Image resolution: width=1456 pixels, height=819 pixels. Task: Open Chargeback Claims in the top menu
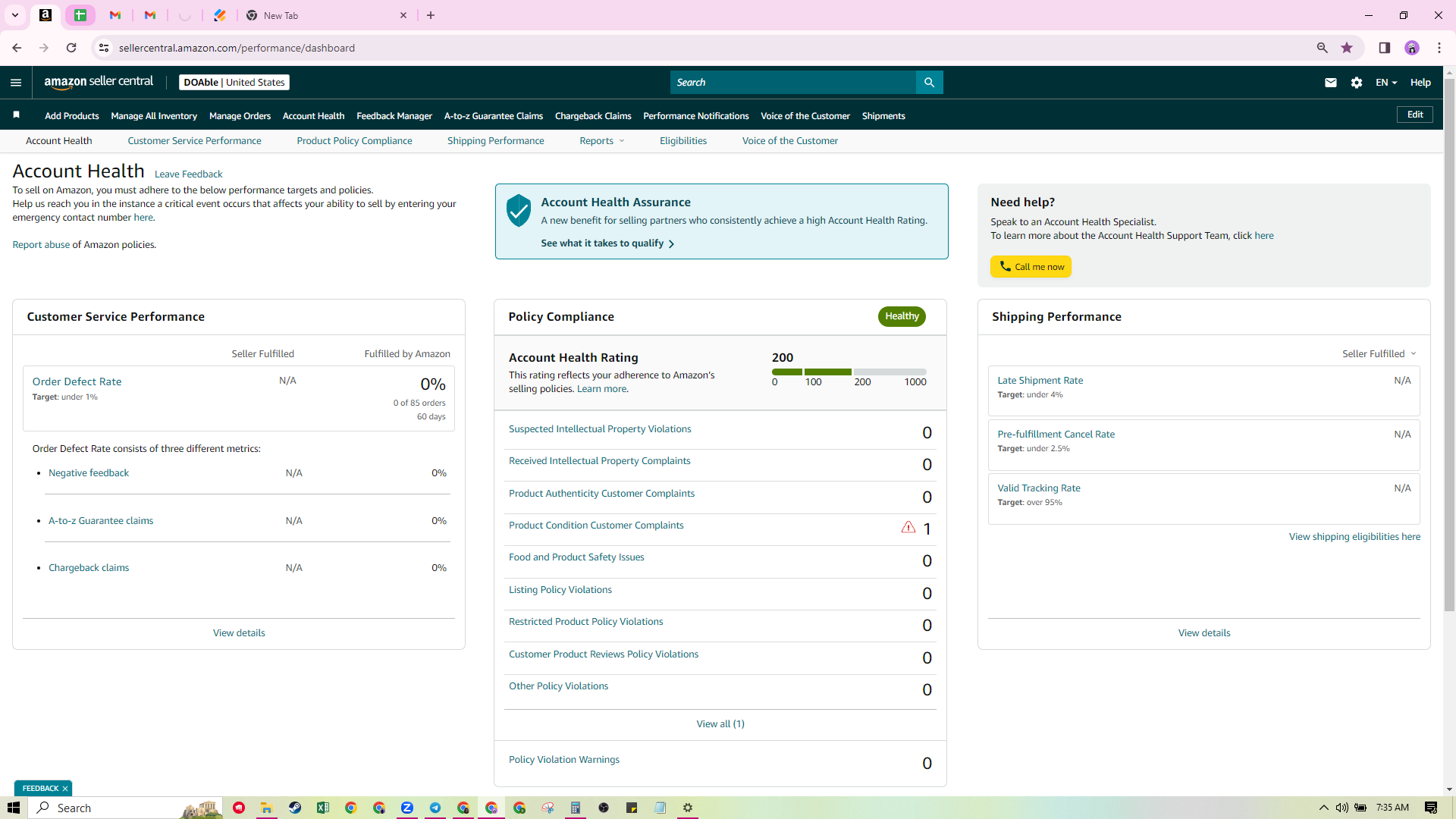point(593,116)
